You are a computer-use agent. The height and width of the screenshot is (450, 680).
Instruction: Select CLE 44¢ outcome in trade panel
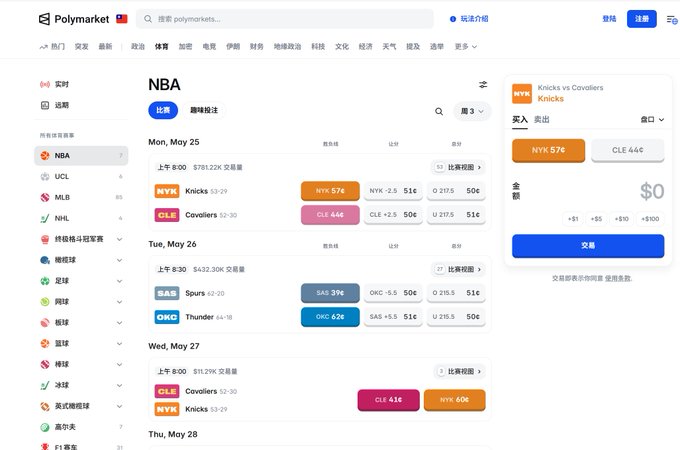pos(628,150)
